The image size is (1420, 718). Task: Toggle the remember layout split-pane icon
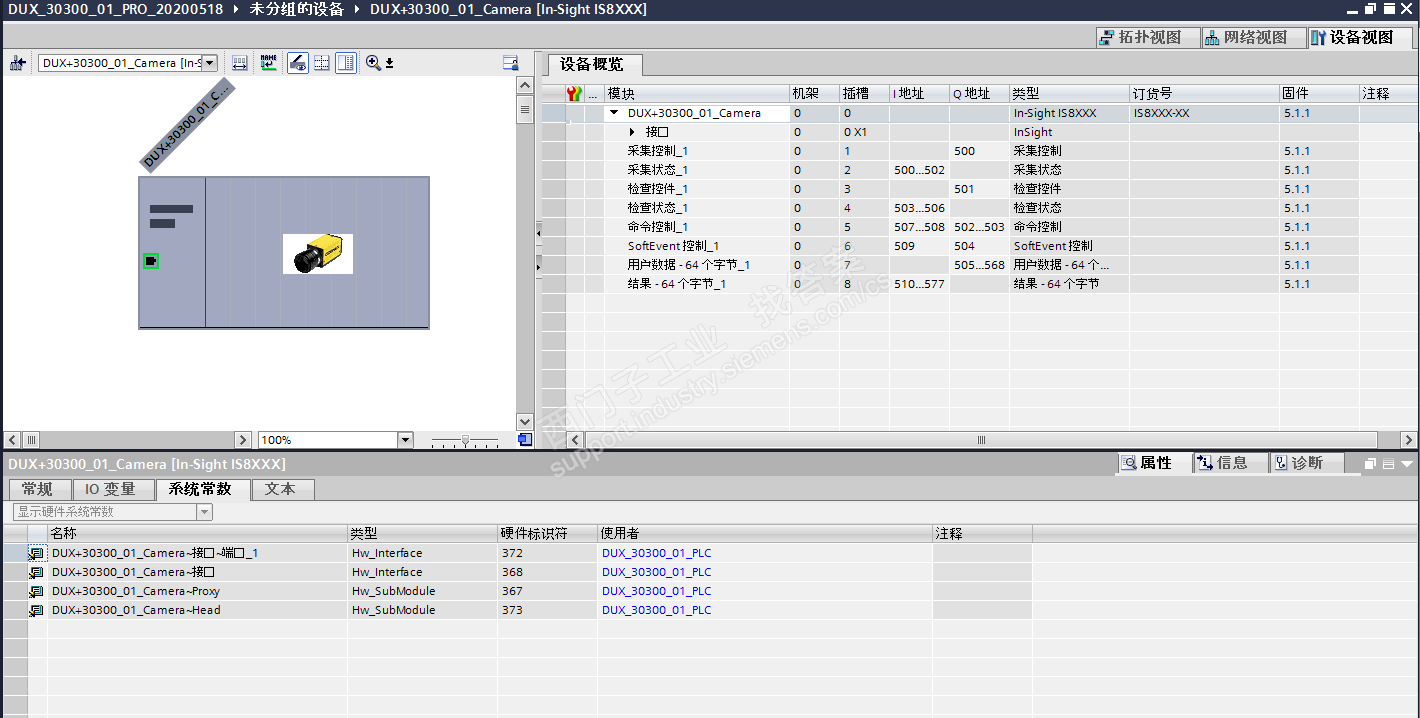(x=346, y=63)
